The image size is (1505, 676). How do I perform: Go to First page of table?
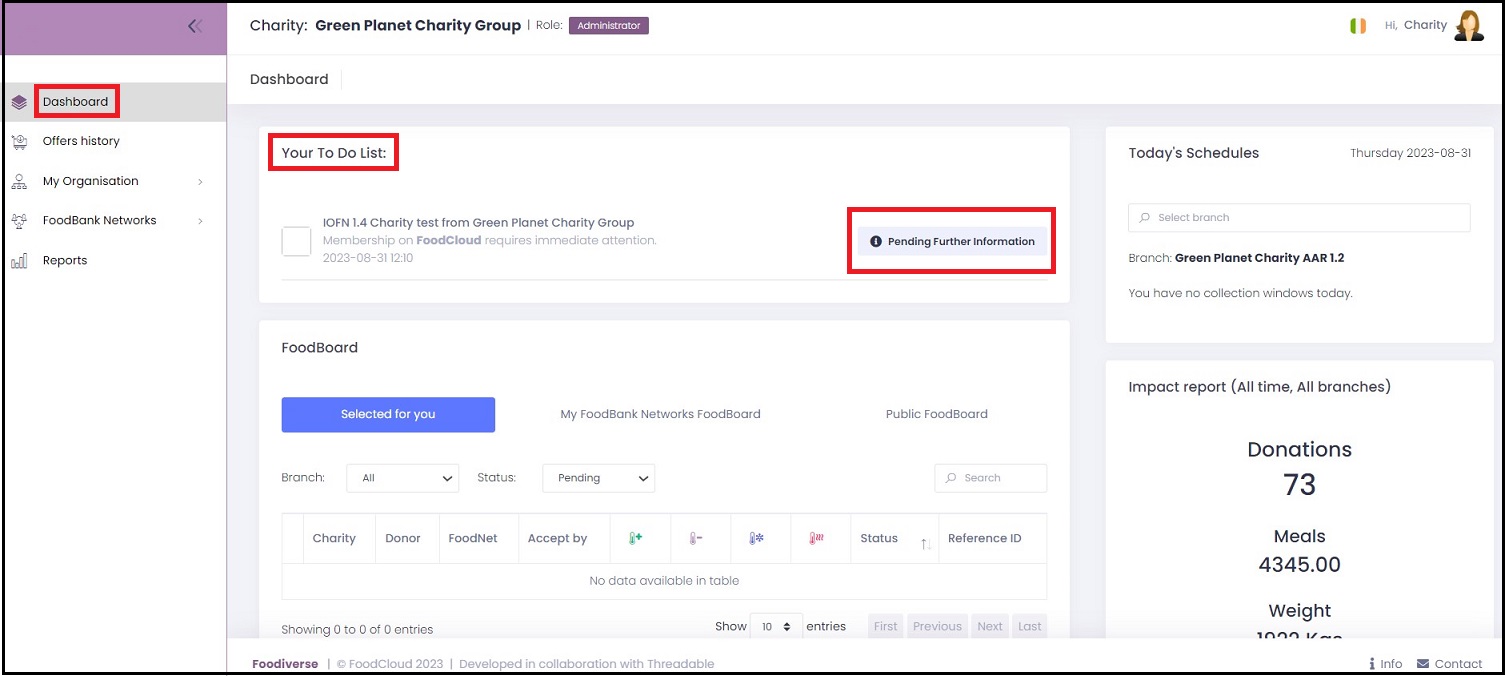[886, 627]
